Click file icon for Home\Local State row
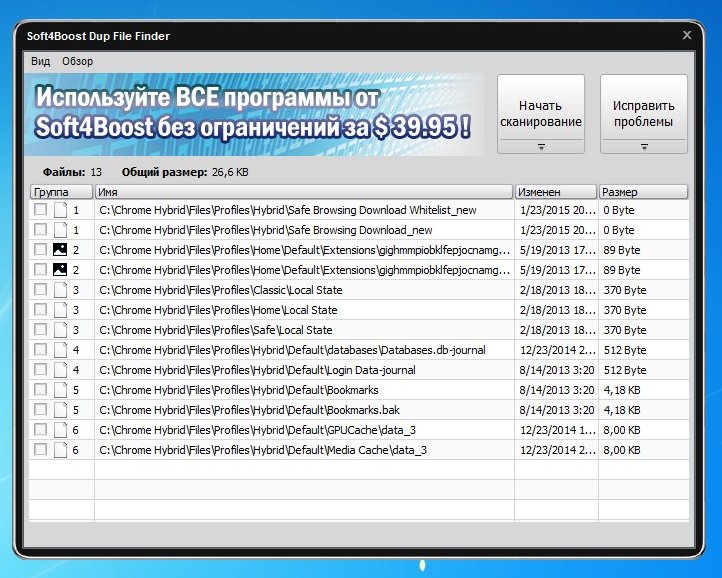Image resolution: width=722 pixels, height=578 pixels. point(60,310)
